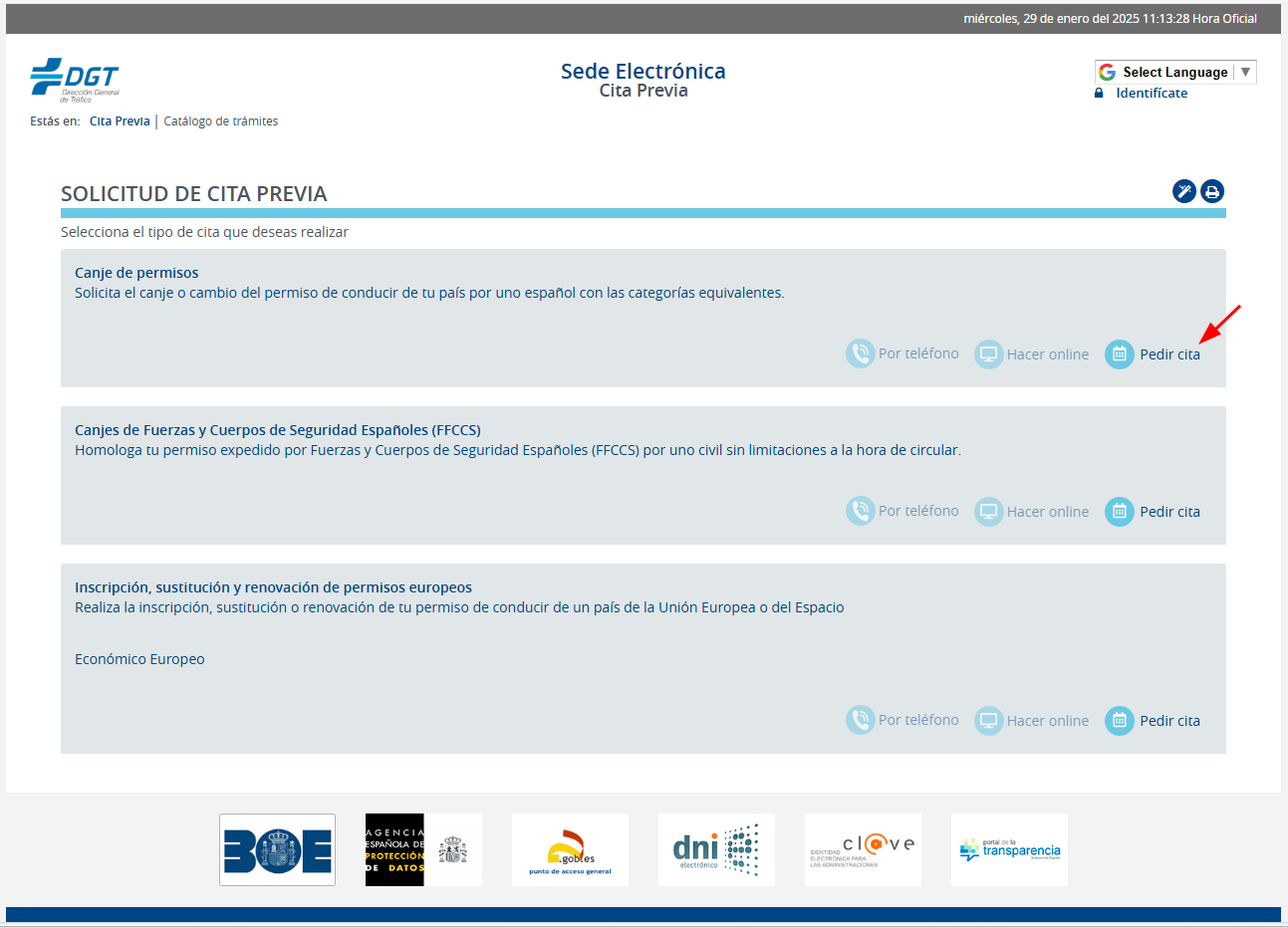Viewport: 1288px width, 928px height.
Task: Open the BOE logo link in the footer
Action: pos(277,849)
